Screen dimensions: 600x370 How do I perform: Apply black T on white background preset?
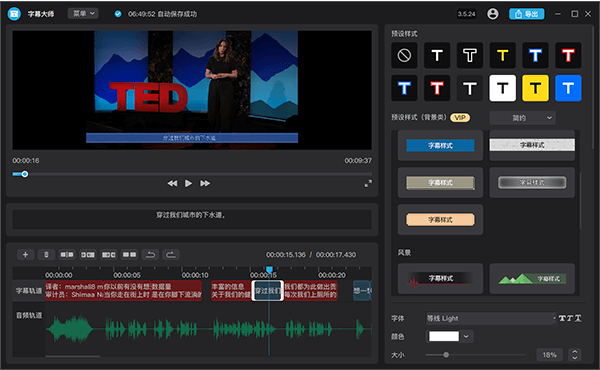502,88
